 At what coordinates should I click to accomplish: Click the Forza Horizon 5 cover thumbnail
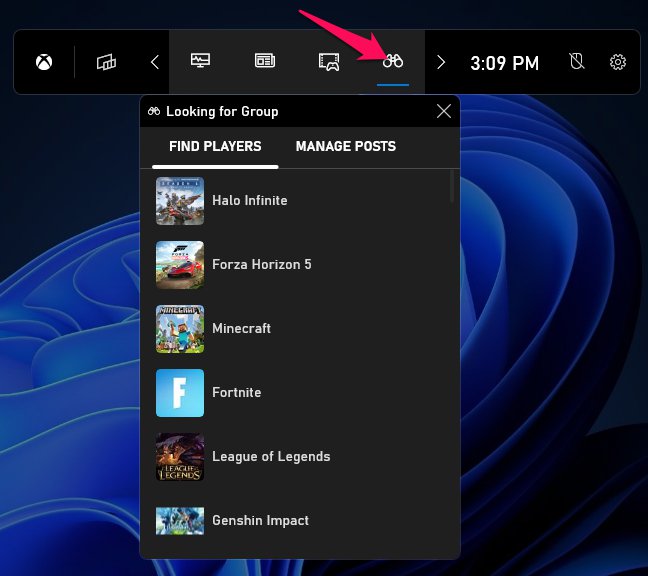coord(180,265)
